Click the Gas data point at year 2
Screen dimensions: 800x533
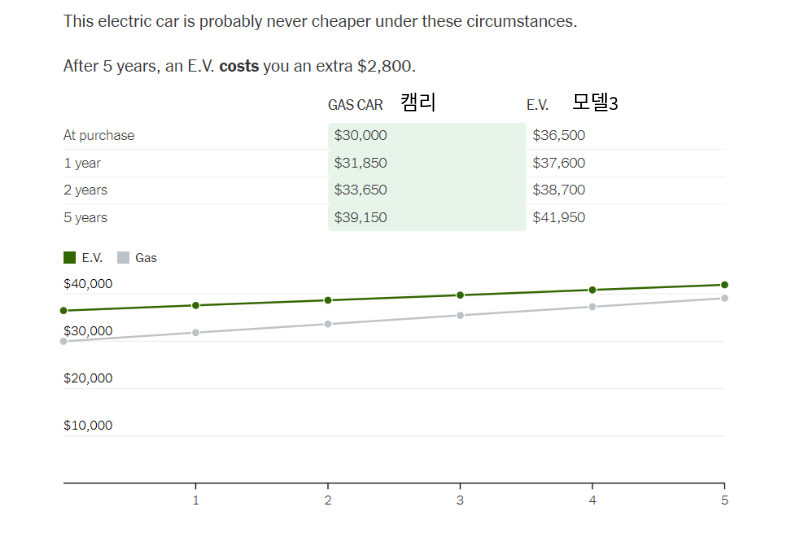pos(328,324)
